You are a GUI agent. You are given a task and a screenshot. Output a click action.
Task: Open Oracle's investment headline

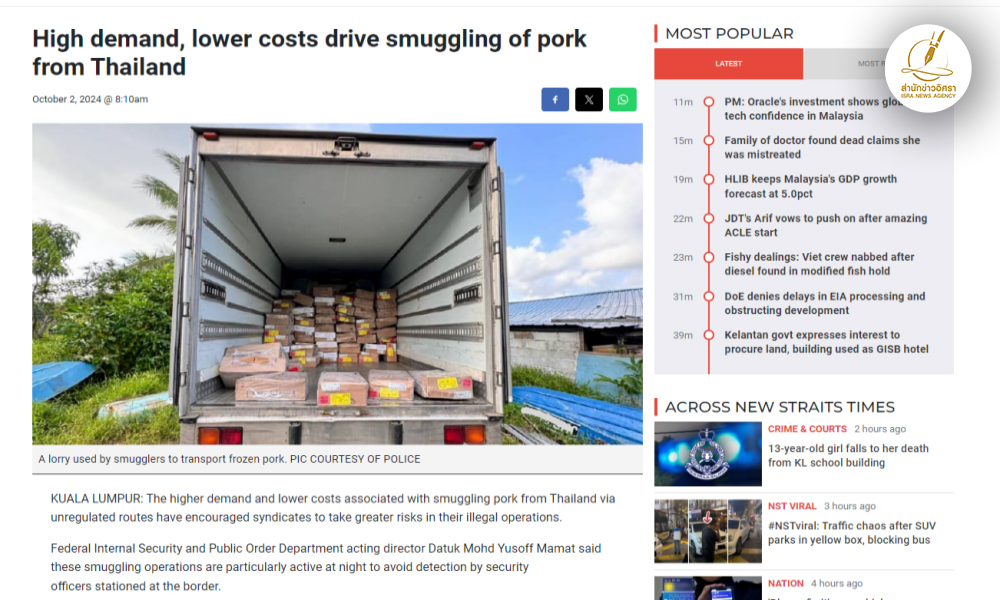(811, 109)
